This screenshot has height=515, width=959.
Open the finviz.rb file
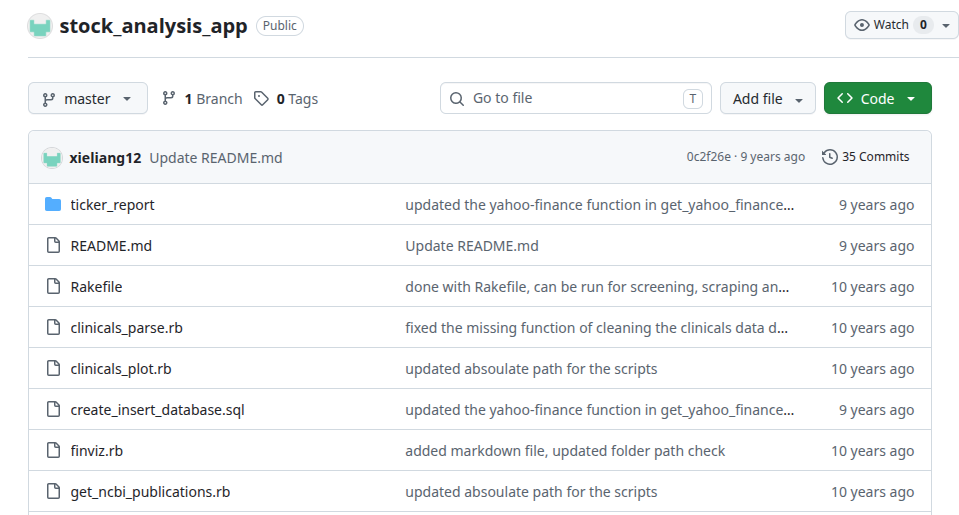[97, 451]
